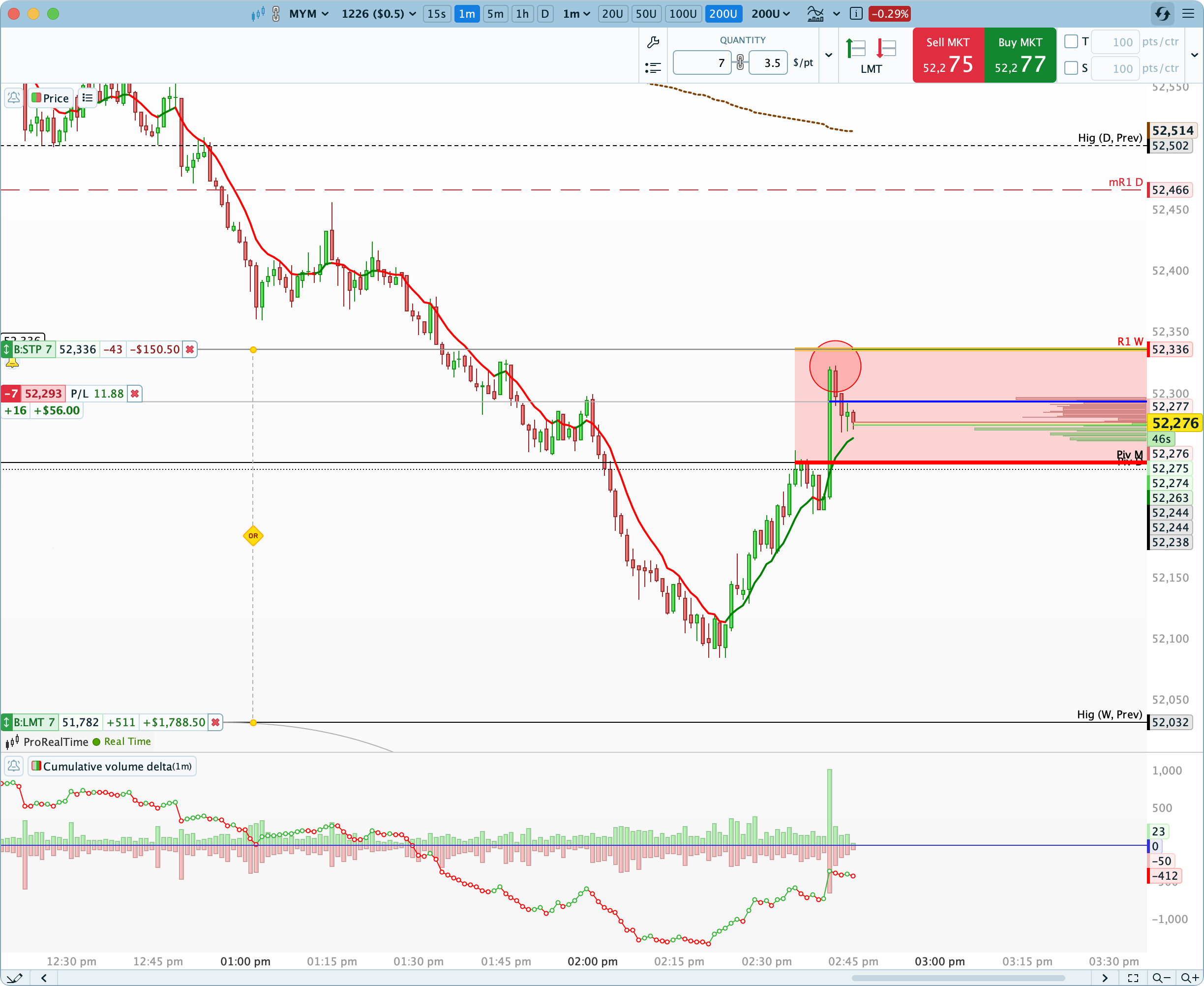The image size is (1204, 986).
Task: Select the 100U history length
Action: [683, 14]
